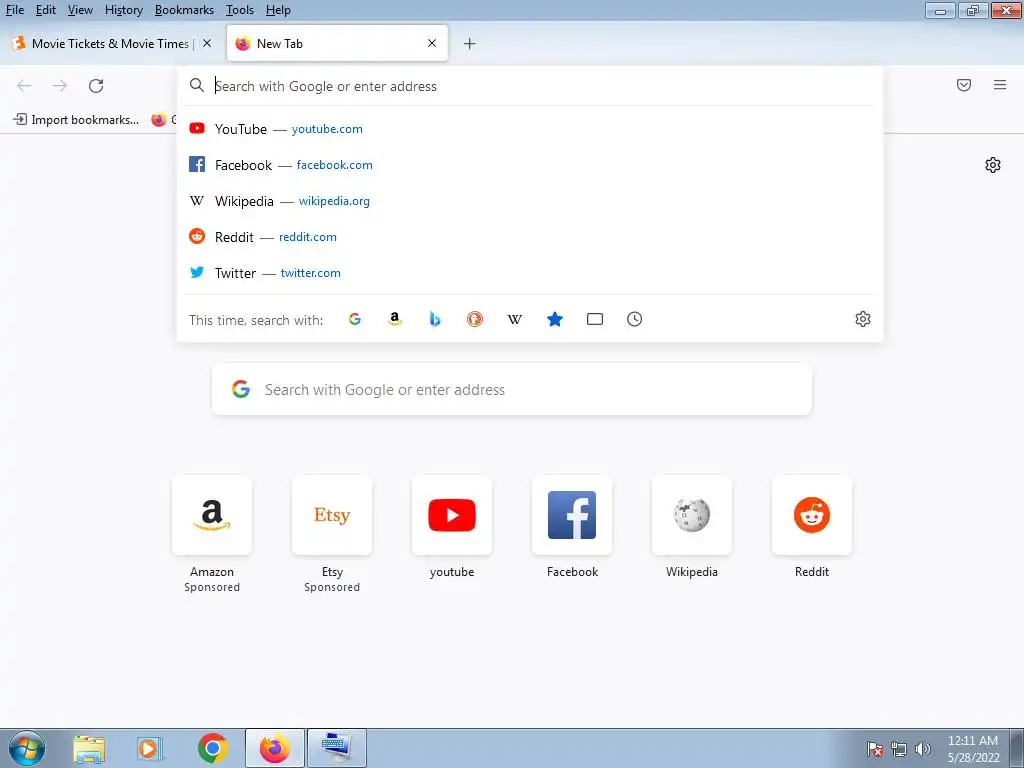Select Reddit suggestion reddit.com

pyautogui.click(x=530, y=236)
